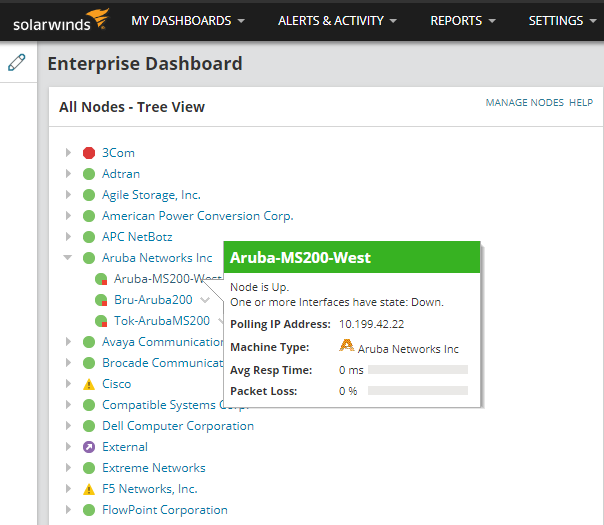The image size is (604, 525).
Task: Click the Avg Resp Time bar in tooltip
Action: (418, 370)
